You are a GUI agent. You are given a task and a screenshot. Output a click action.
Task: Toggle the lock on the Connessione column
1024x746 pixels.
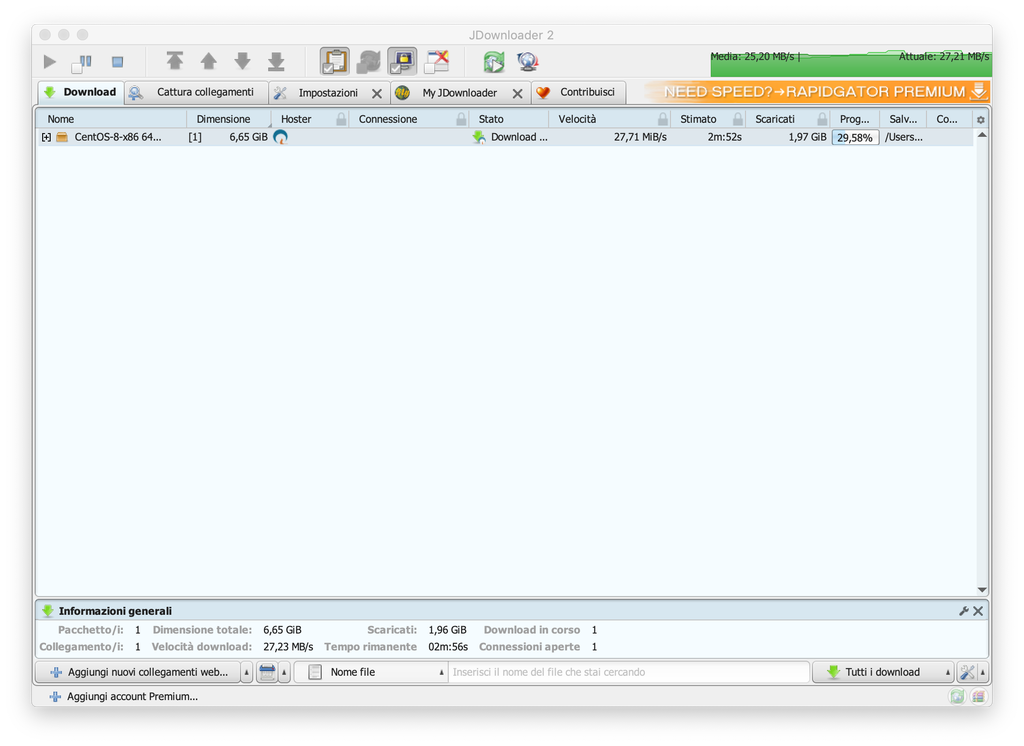coord(461,119)
